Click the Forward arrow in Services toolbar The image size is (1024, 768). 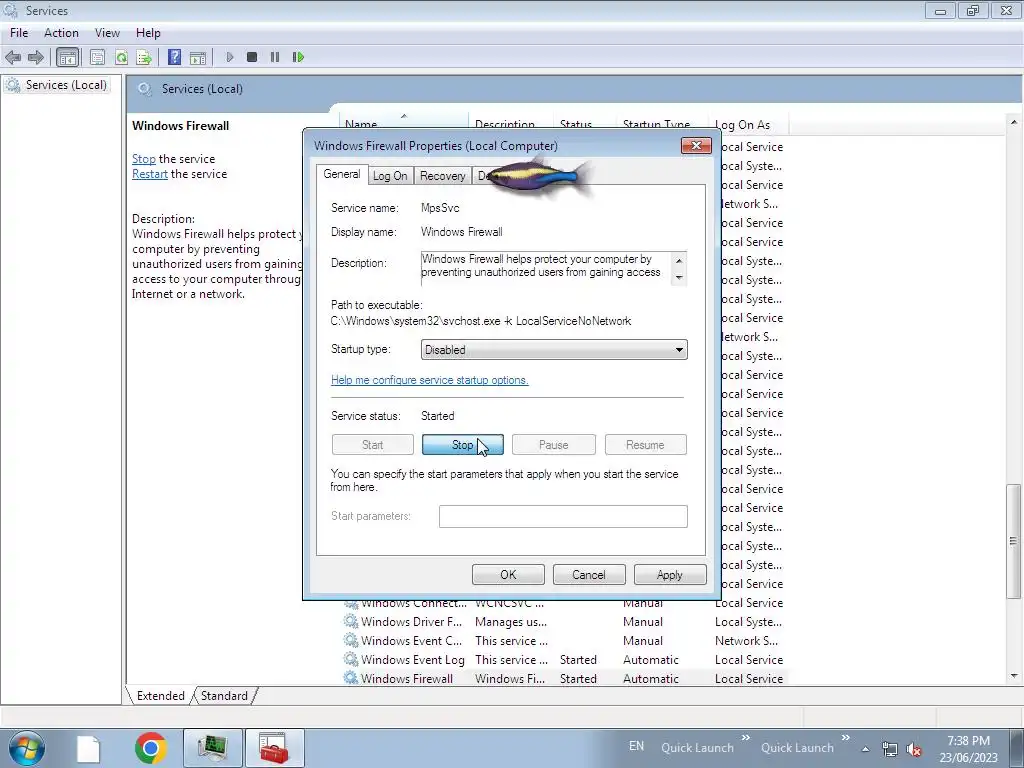(36, 57)
